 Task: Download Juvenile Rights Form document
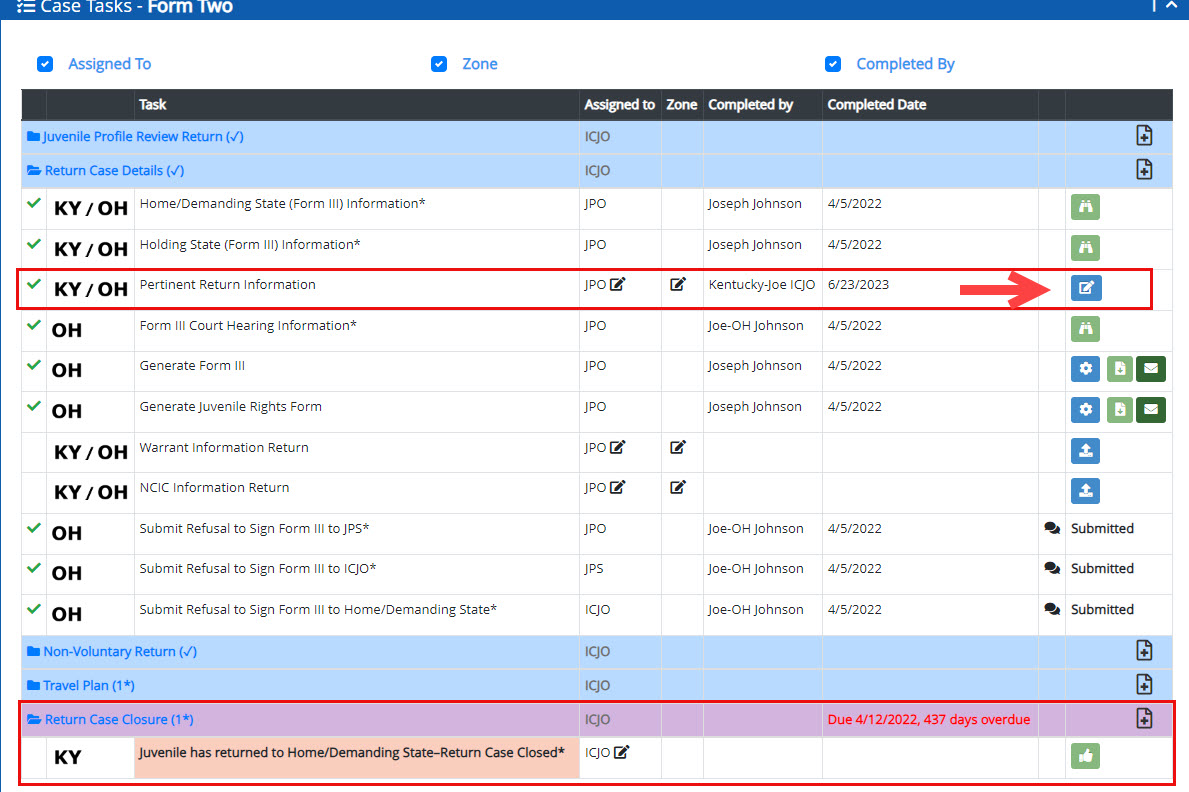(1119, 410)
